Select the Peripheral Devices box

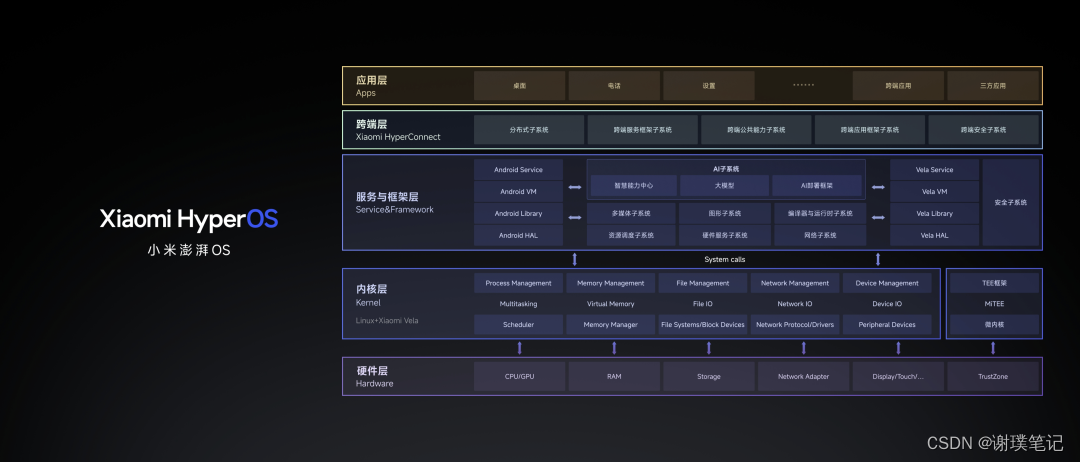[x=887, y=324]
